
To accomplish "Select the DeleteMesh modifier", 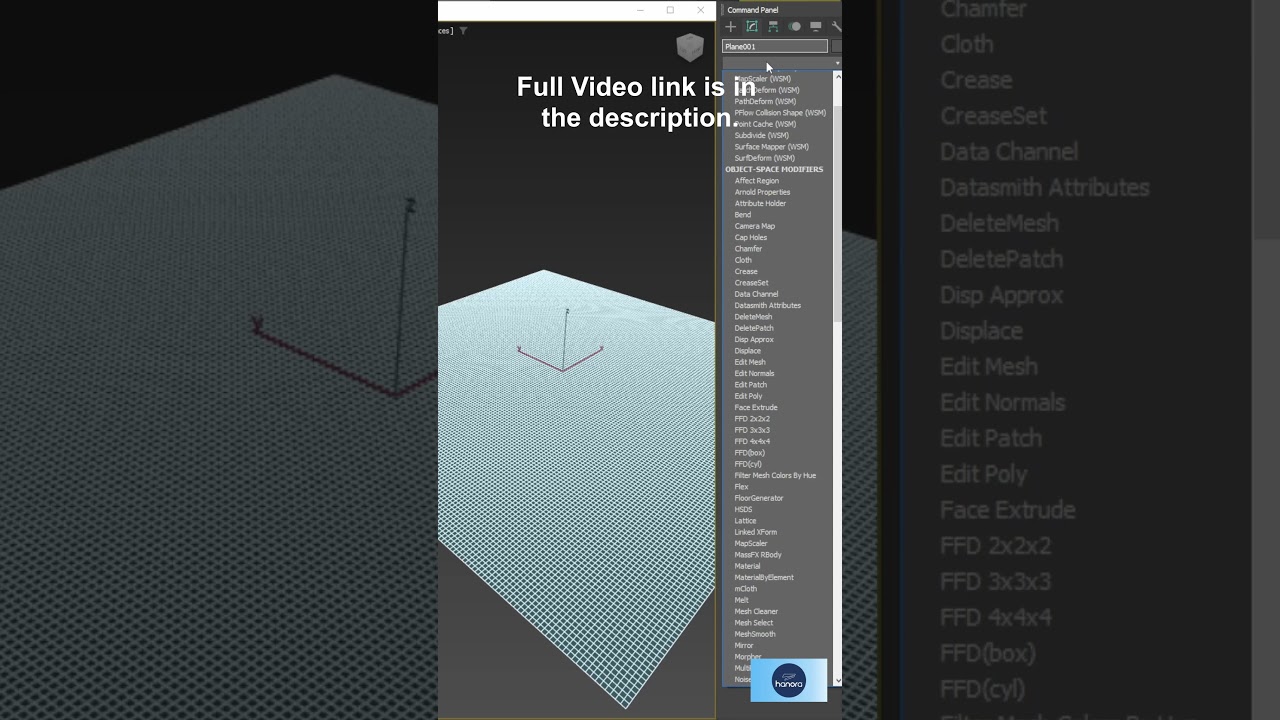I will tap(753, 317).
